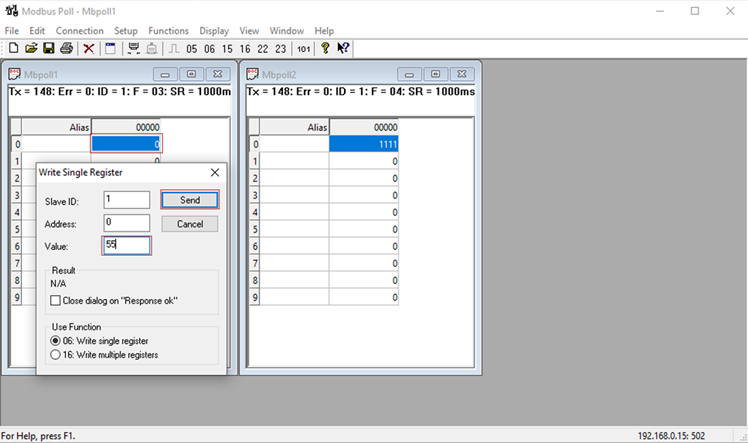The height and width of the screenshot is (443, 748).
Task: Click the 00000 column header in Mbpoll2
Action: (364, 127)
